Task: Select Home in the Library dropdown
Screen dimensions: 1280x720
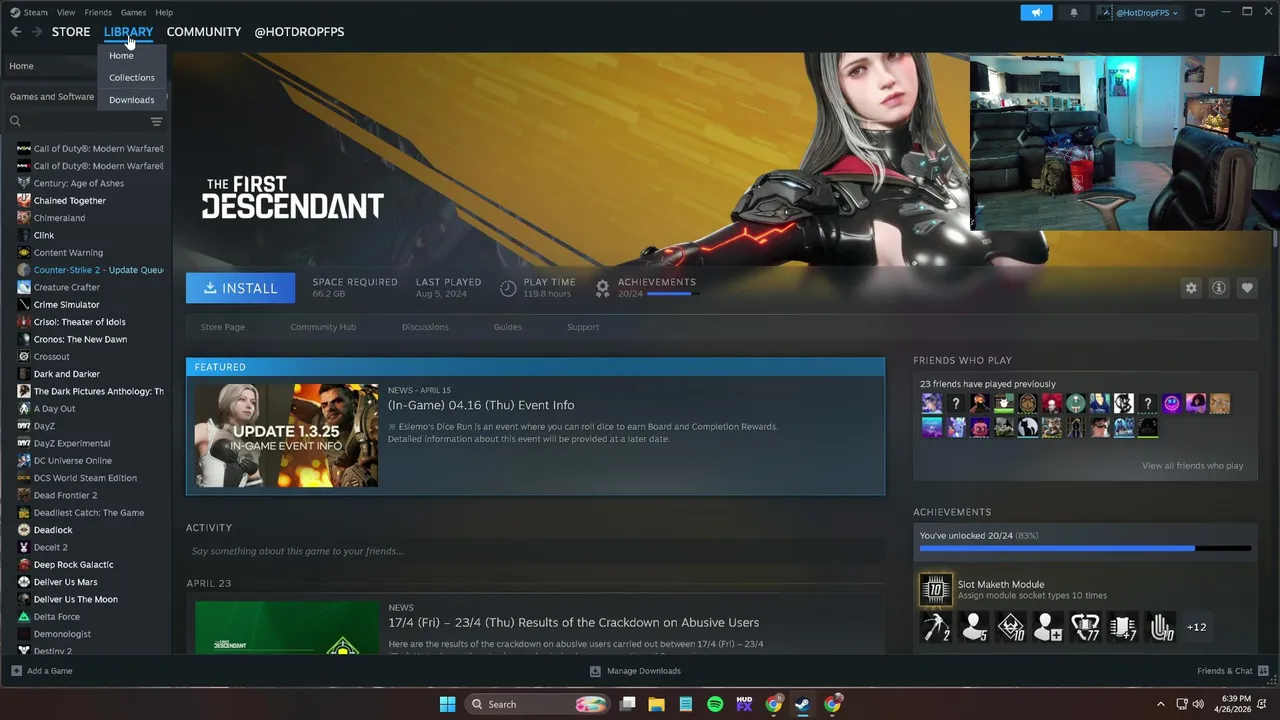Action: 121,56
